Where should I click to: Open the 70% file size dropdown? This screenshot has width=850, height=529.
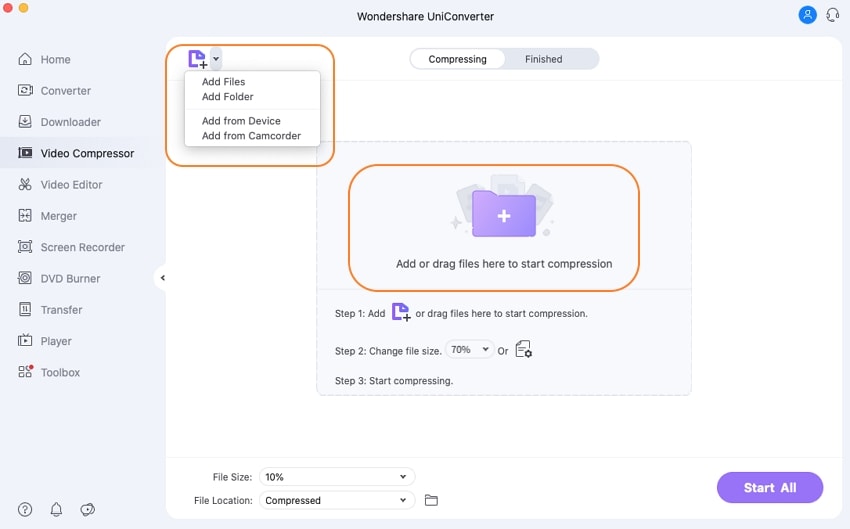click(469, 350)
